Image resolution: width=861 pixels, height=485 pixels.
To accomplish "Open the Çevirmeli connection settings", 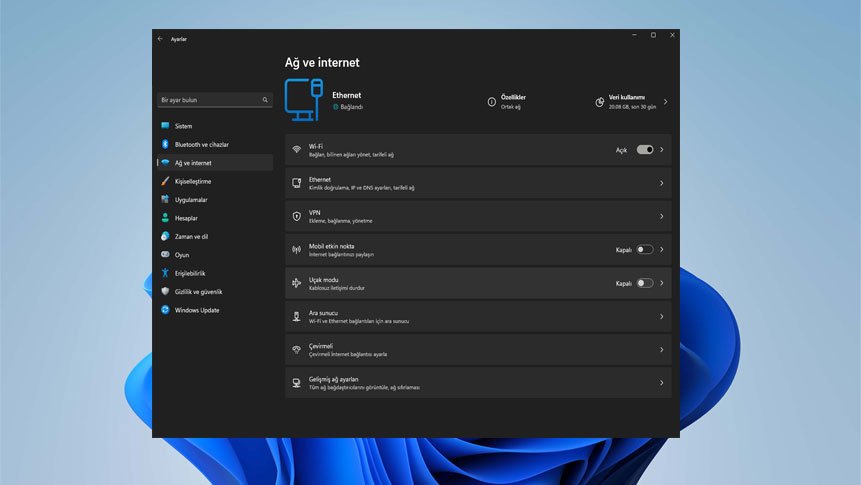I will (x=477, y=350).
